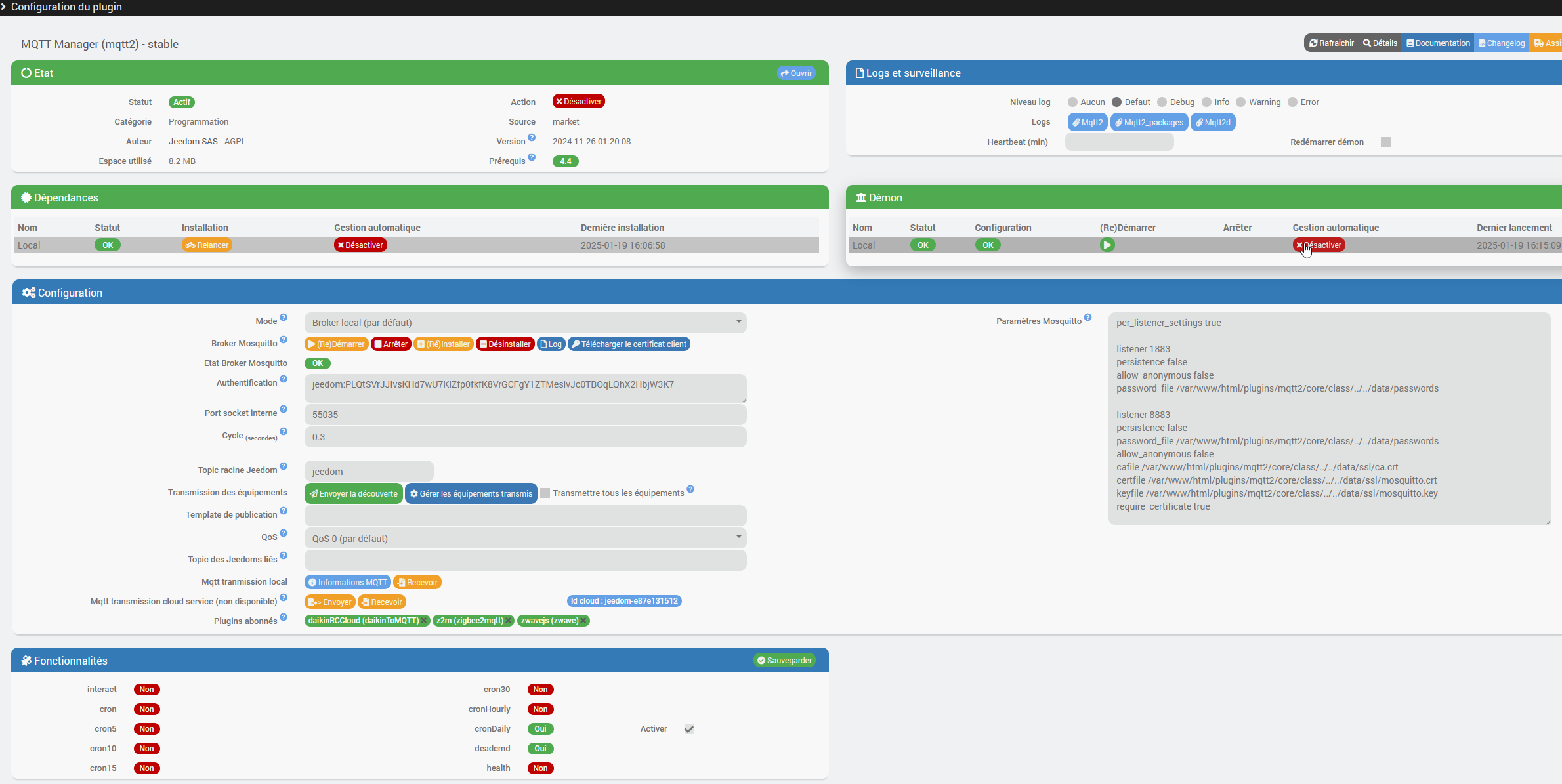Open the Documentation tab
The width and height of the screenshot is (1562, 784).
pyautogui.click(x=1438, y=43)
